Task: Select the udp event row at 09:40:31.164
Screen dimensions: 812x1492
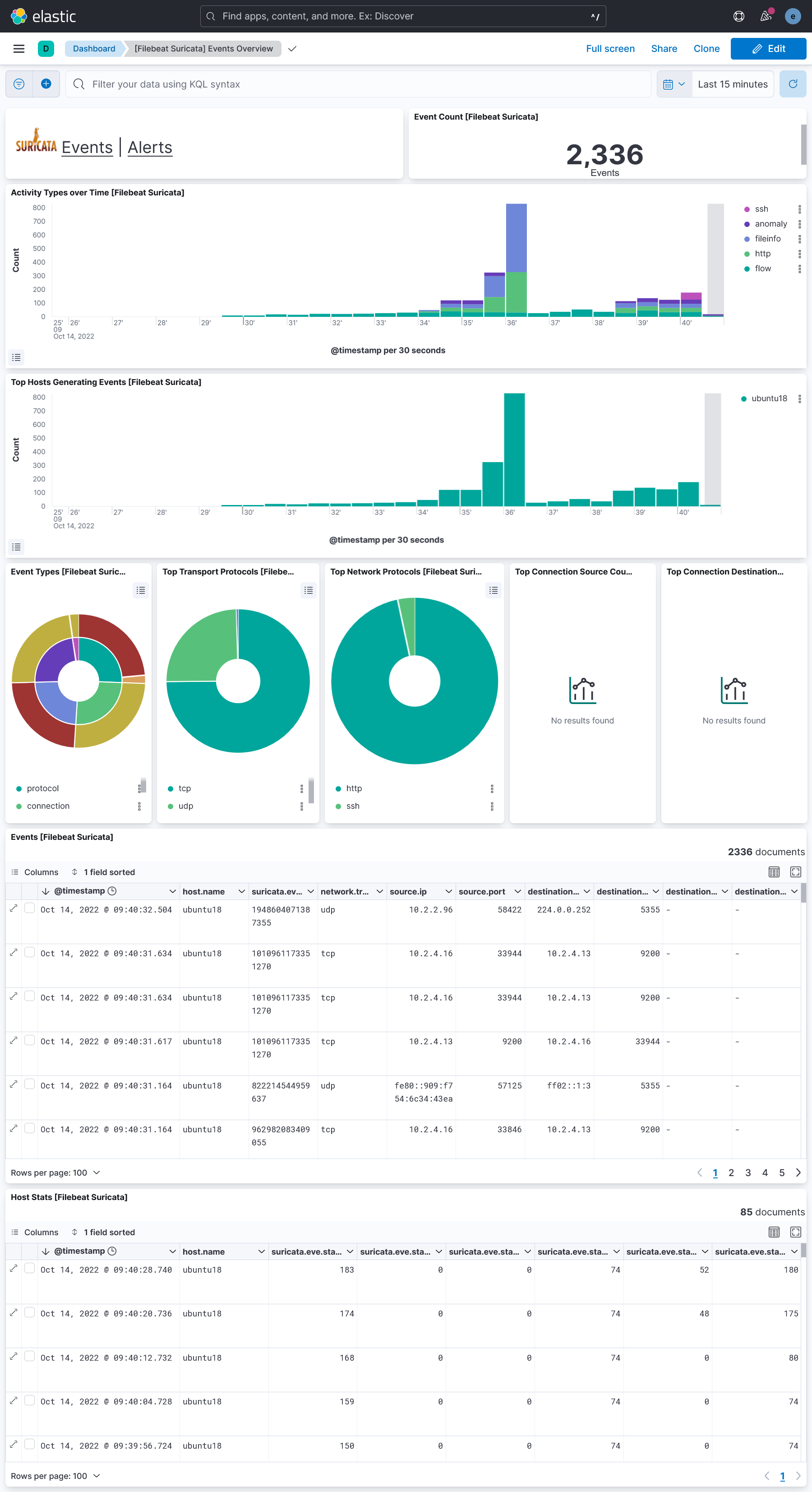Action: click(x=29, y=1084)
